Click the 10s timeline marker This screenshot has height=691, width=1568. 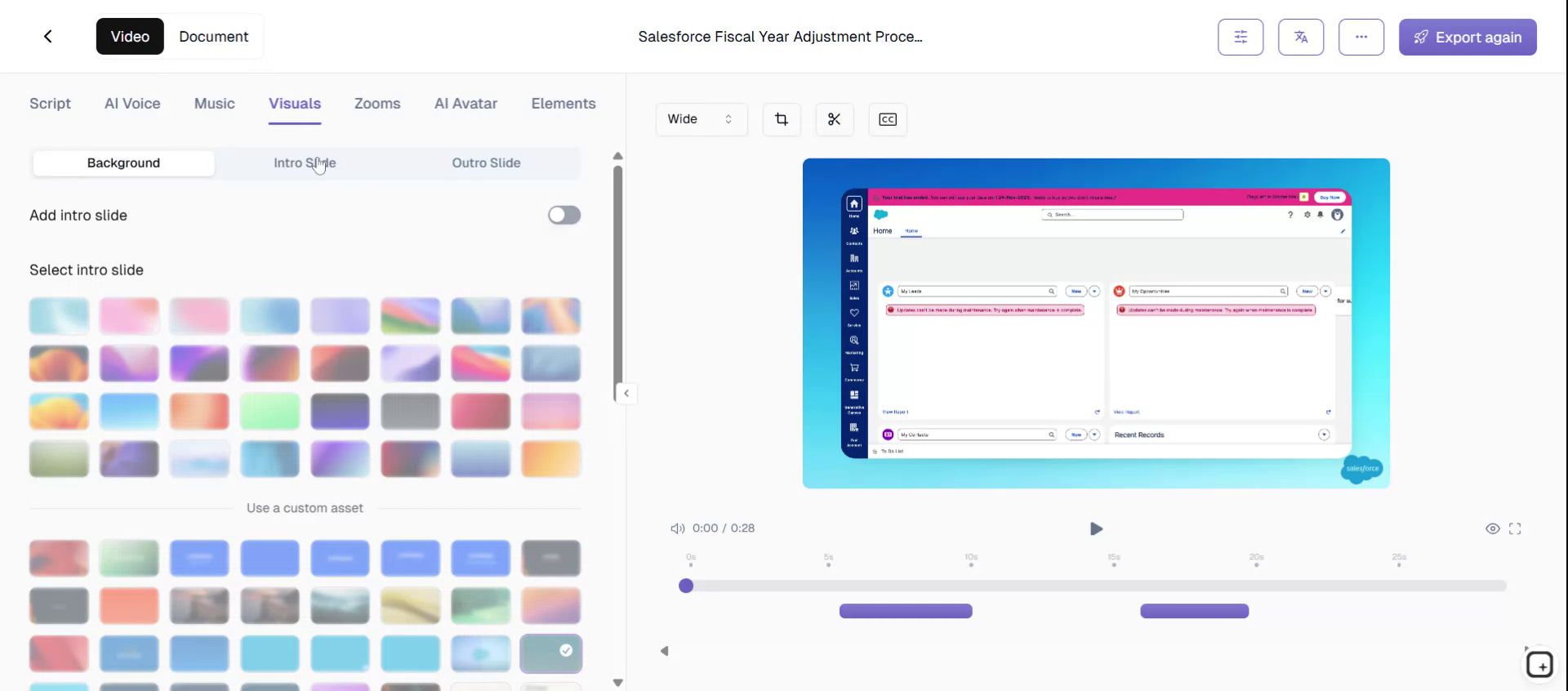(x=971, y=559)
